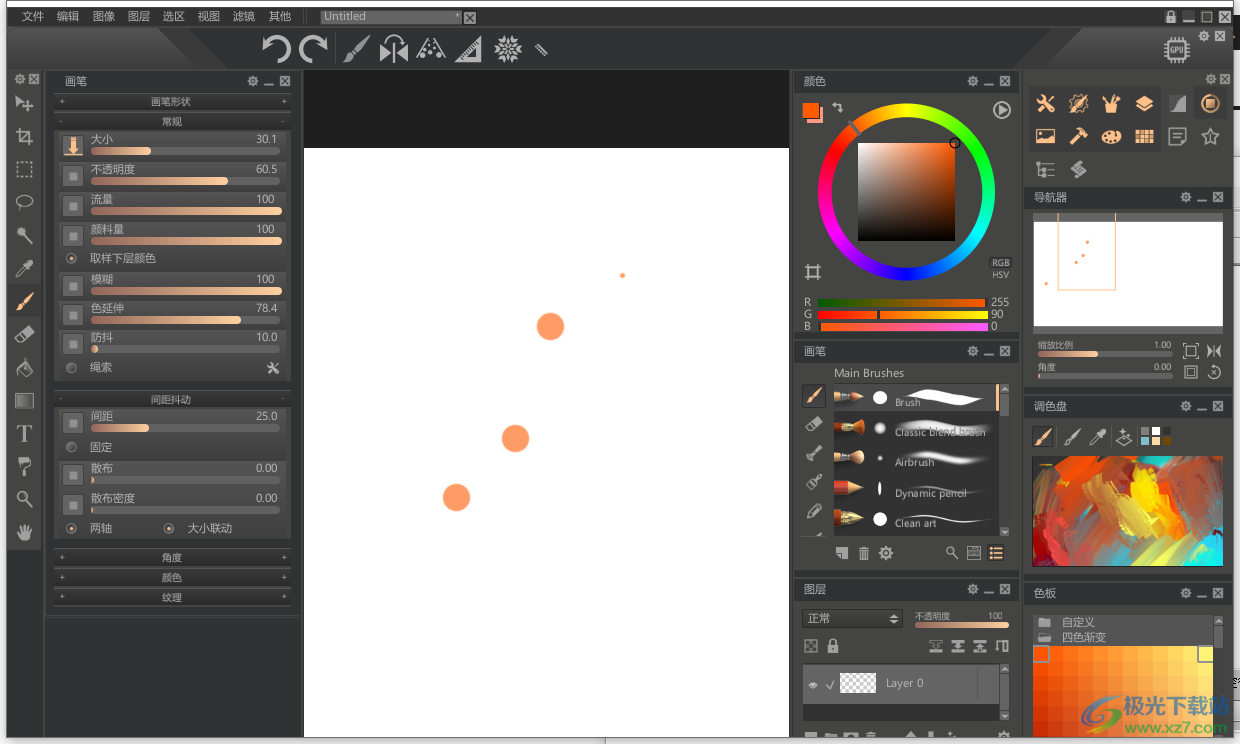Screen dimensions: 1240x744
Task: Open the 文件 menu
Action: click(x=33, y=16)
